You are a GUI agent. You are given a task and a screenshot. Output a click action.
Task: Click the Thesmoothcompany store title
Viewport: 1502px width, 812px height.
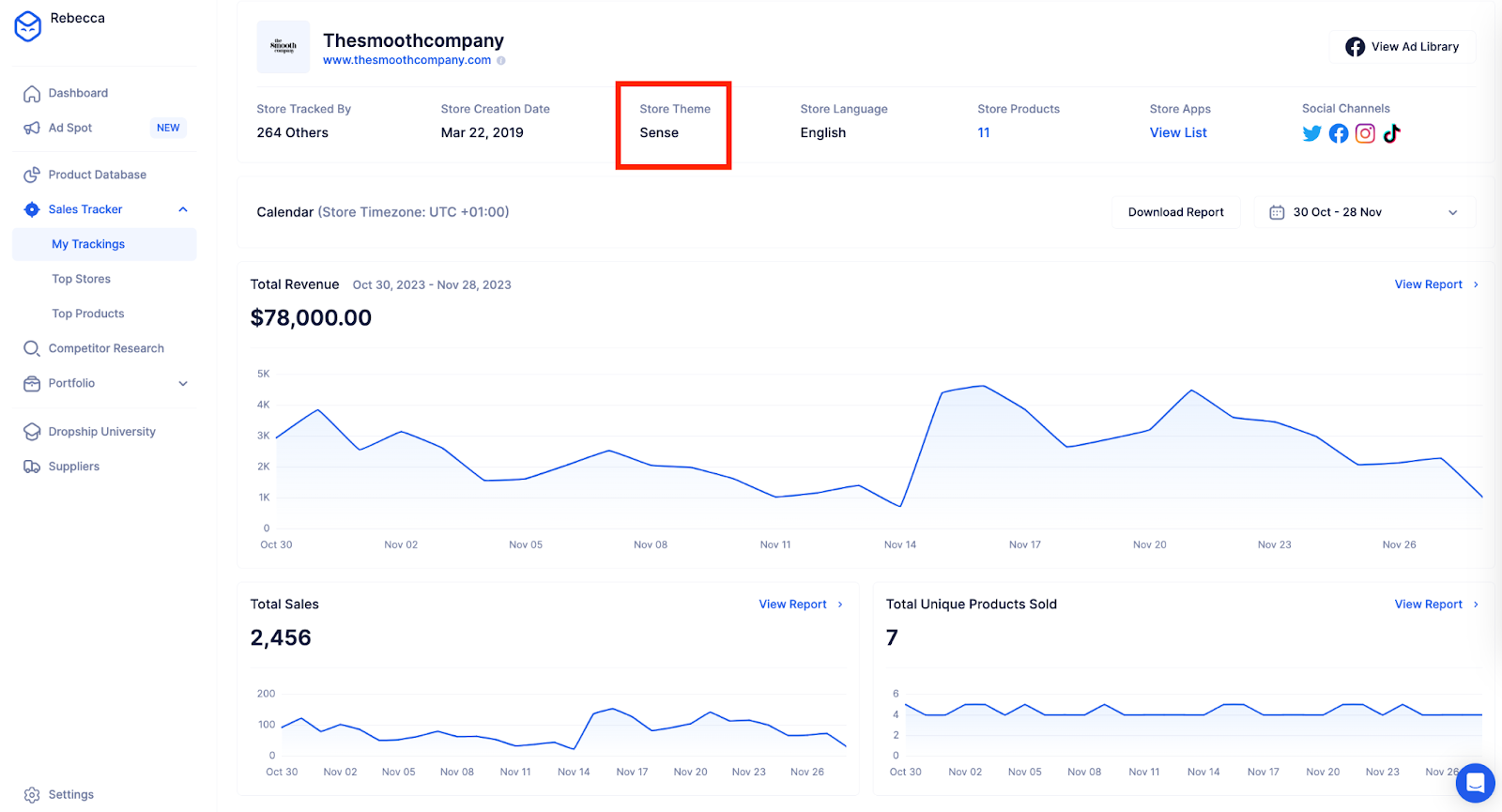coord(414,40)
